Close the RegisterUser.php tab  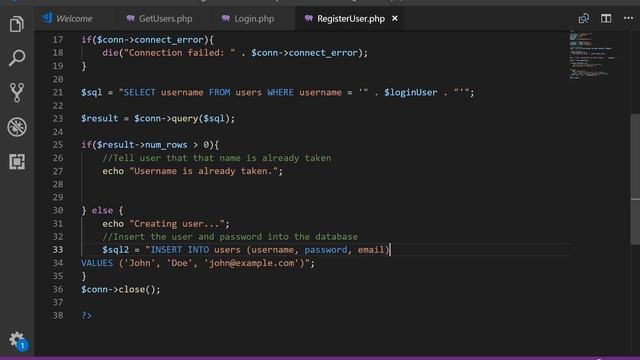pyautogui.click(x=395, y=18)
